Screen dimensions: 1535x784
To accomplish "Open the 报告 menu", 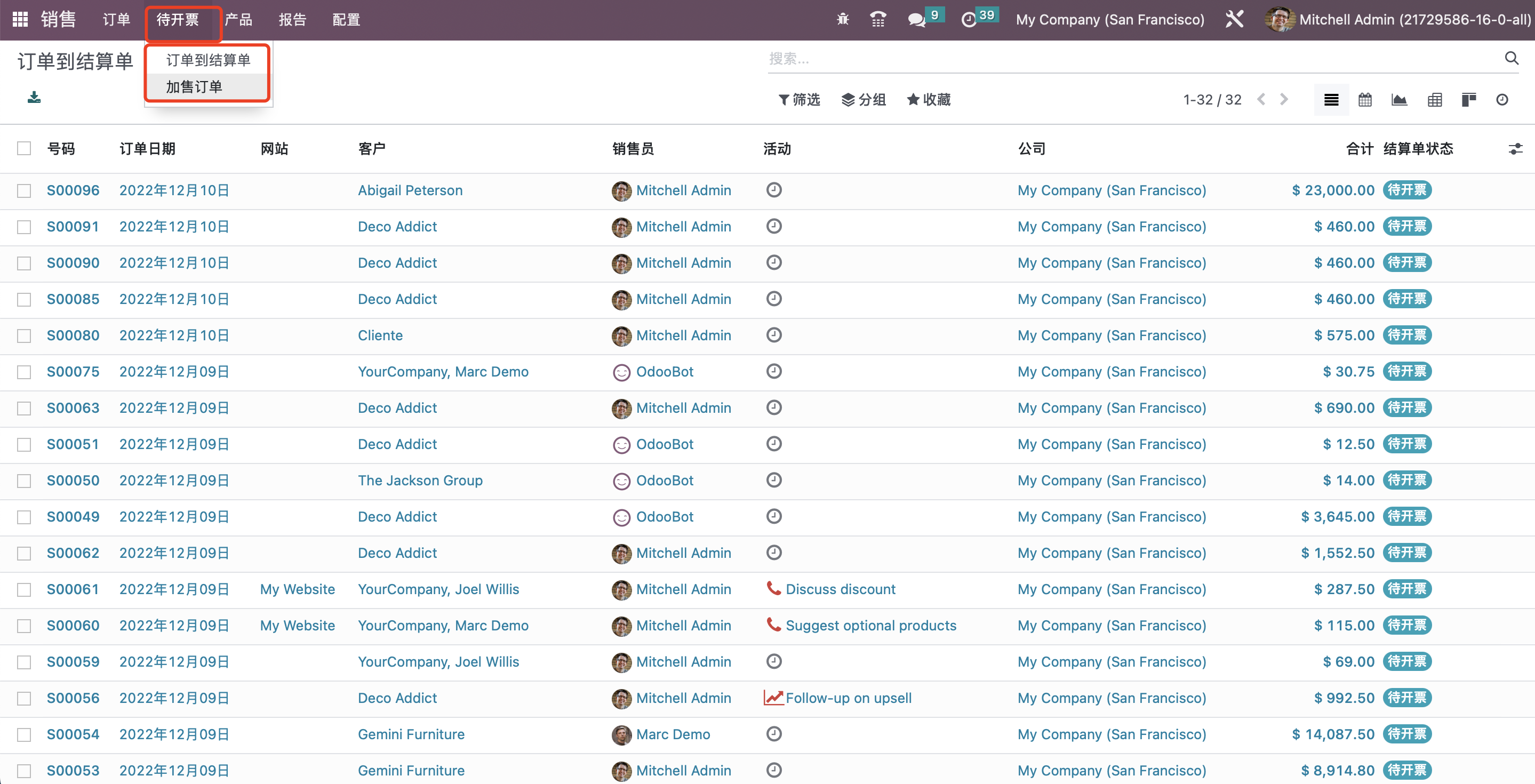I will tap(293, 19).
